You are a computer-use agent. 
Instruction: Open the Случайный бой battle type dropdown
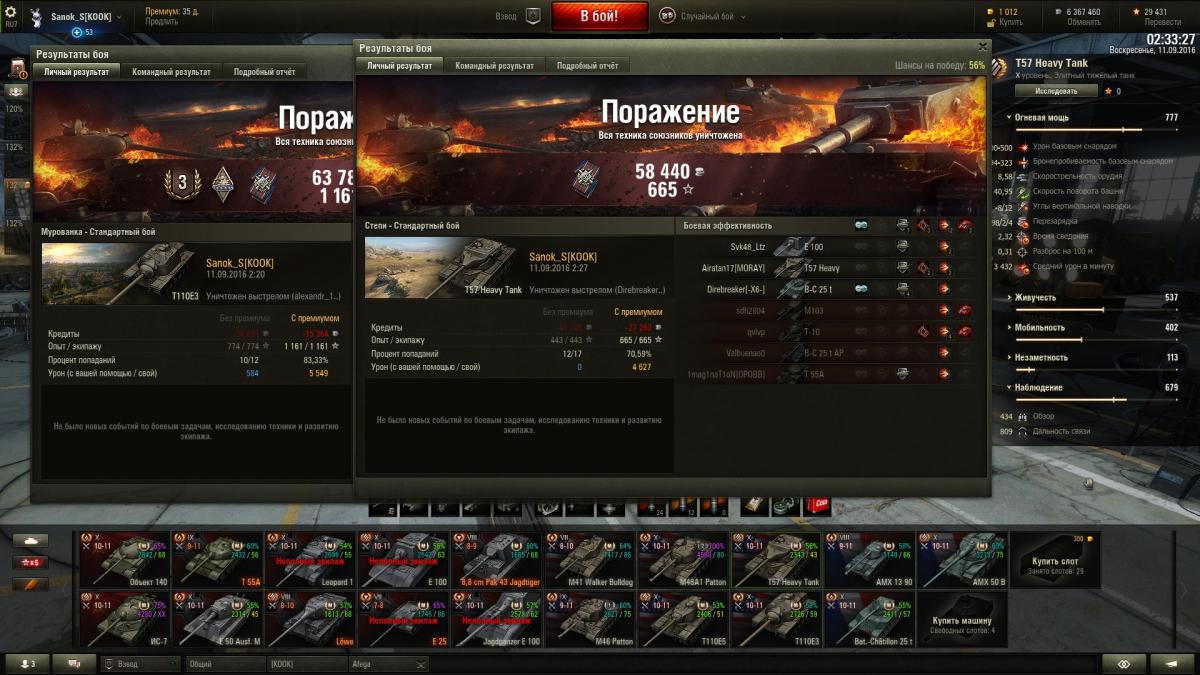[704, 16]
